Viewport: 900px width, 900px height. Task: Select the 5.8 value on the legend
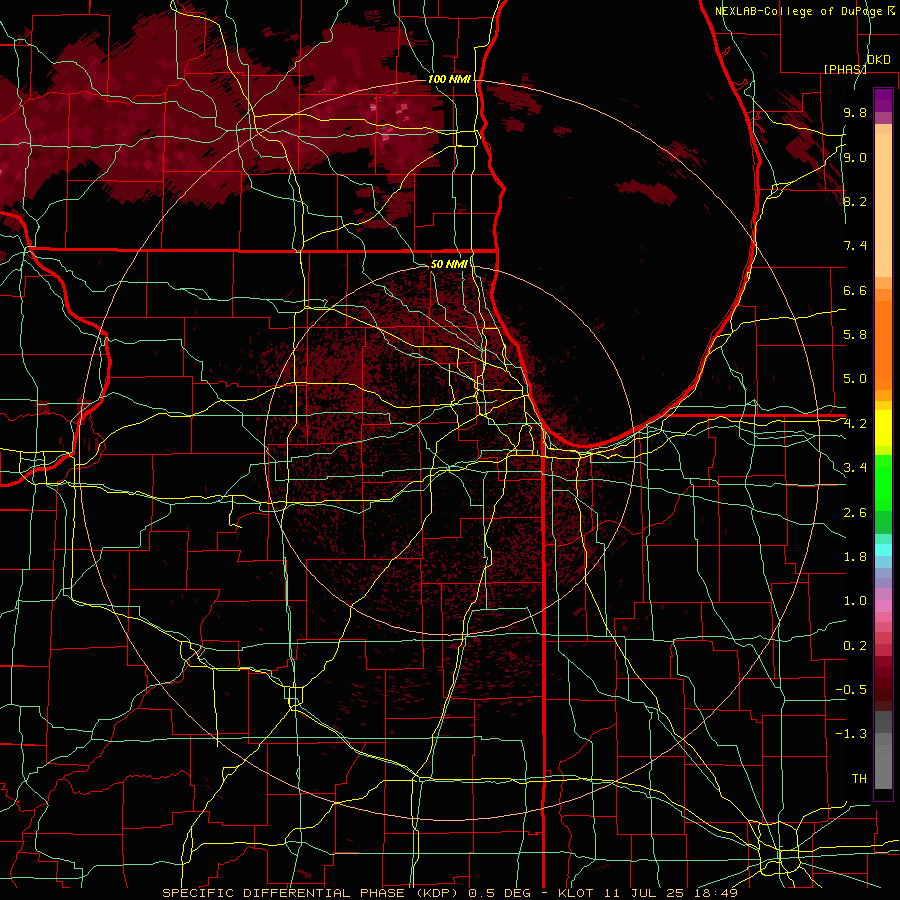855,335
